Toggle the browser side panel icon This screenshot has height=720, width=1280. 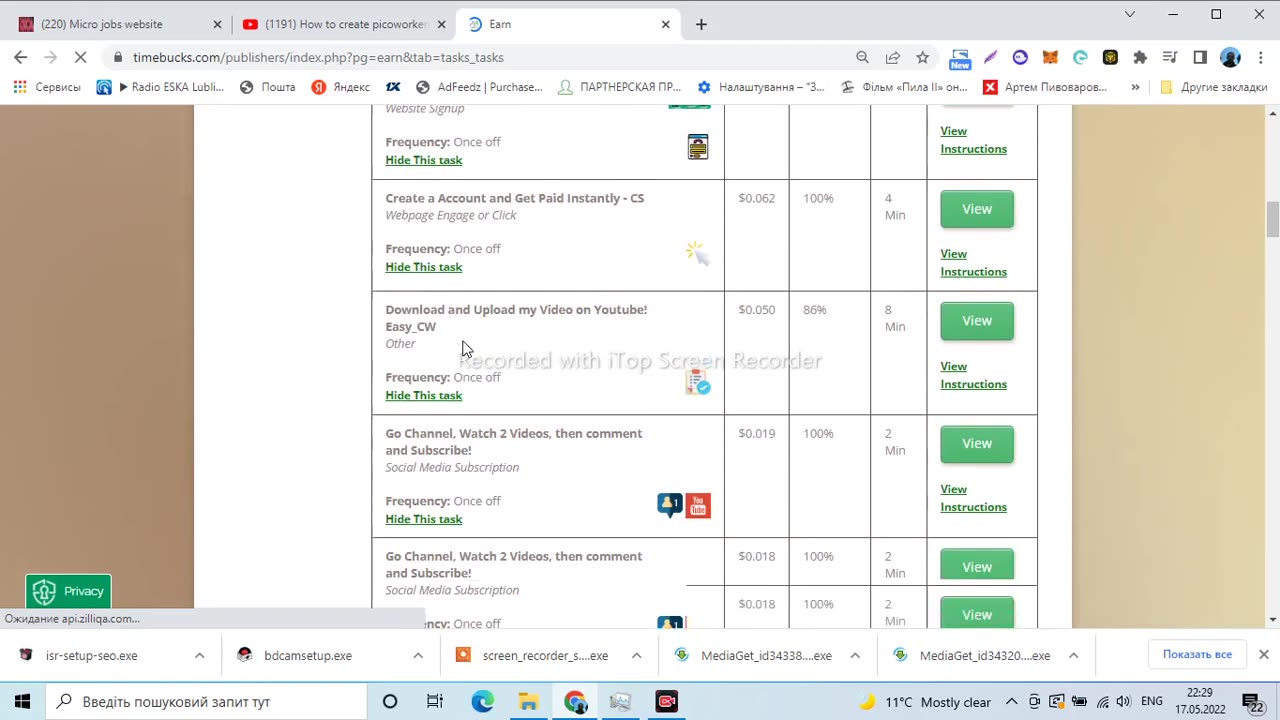tap(1200, 57)
